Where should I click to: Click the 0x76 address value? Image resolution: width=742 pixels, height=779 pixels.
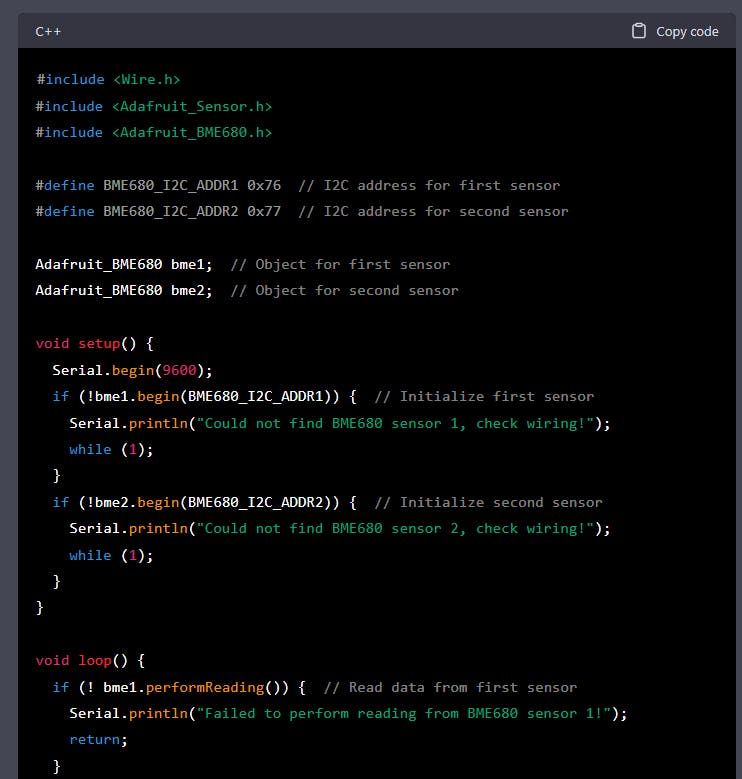[x=264, y=185]
